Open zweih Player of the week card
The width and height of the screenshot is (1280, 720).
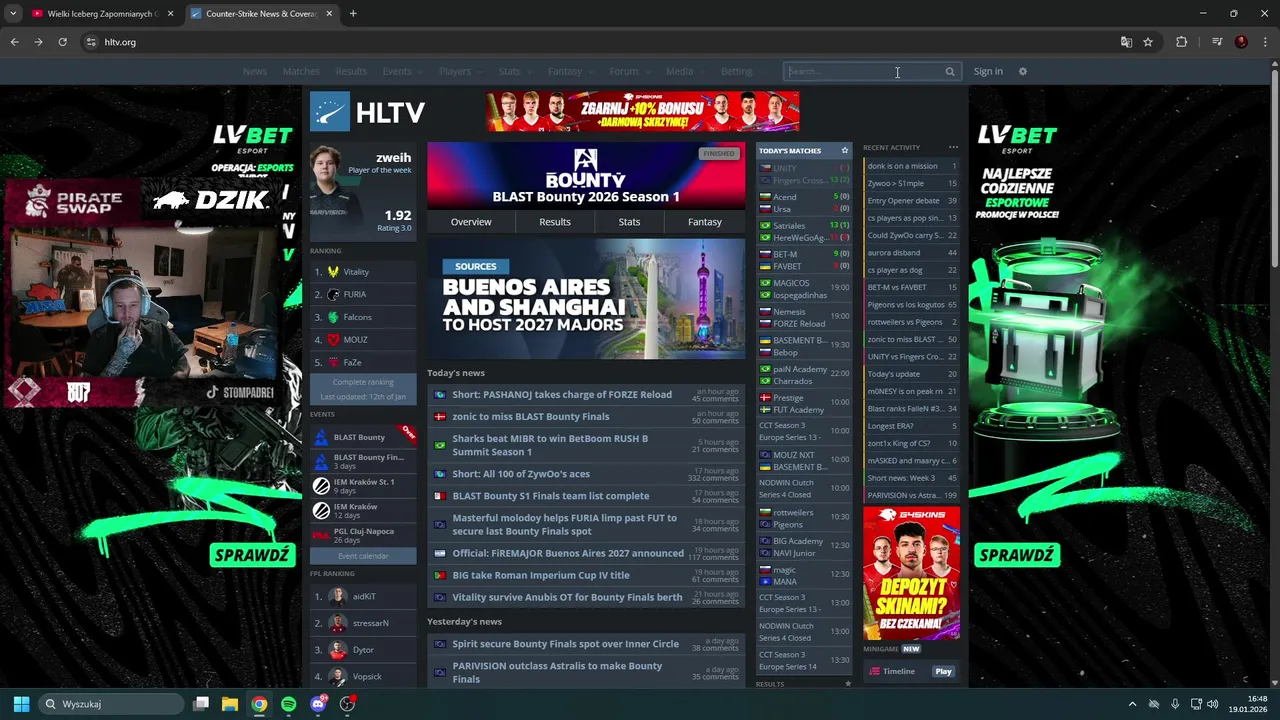362,192
